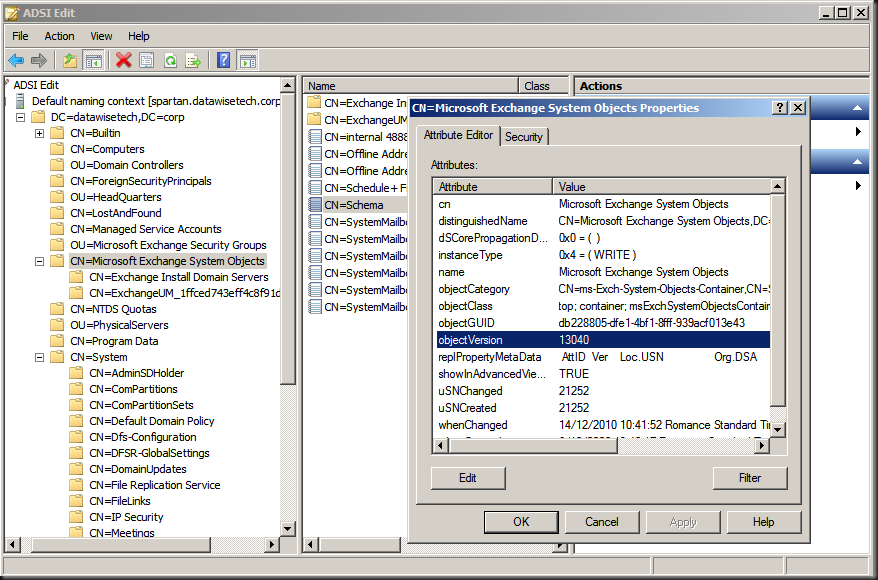Go up one level with the folder-arrow icon
Viewport: 878px width, 580px height.
[70, 60]
